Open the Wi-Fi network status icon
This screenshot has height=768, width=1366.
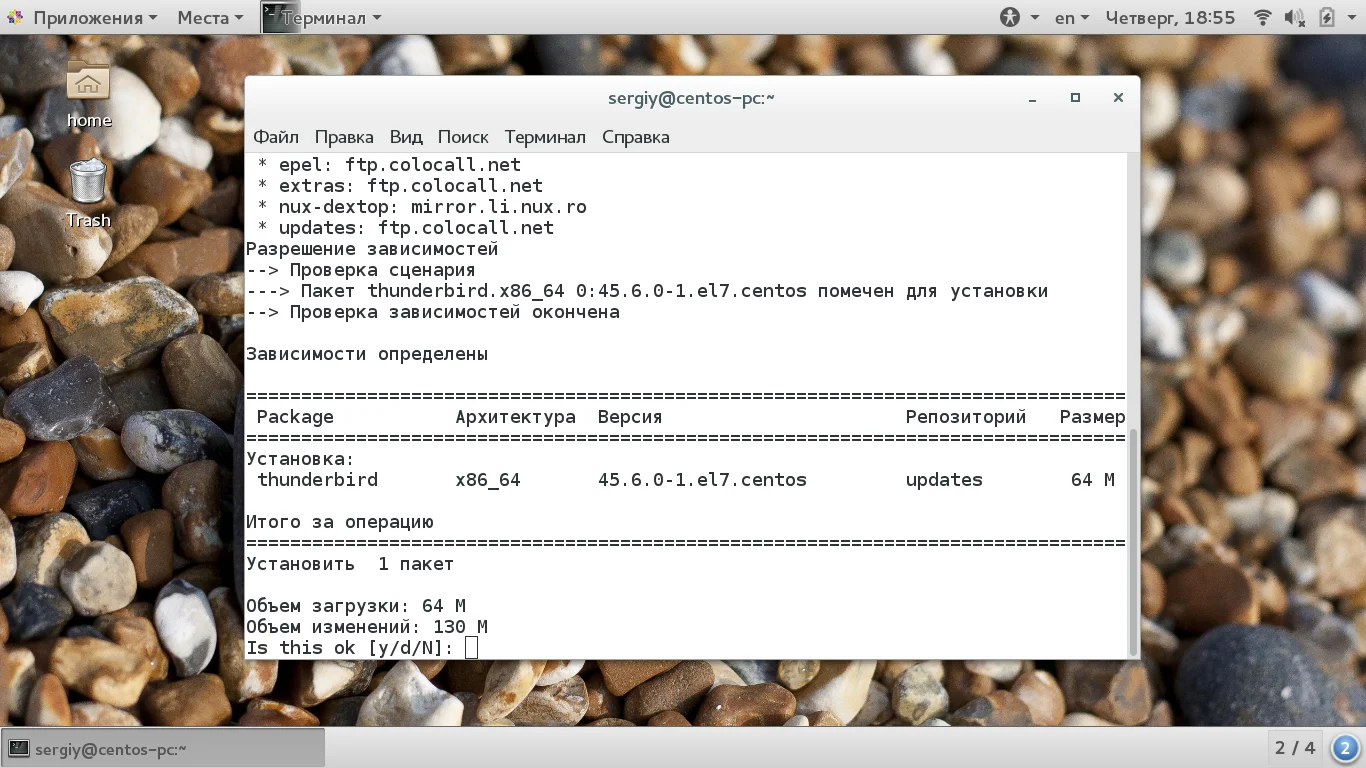click(x=1263, y=17)
